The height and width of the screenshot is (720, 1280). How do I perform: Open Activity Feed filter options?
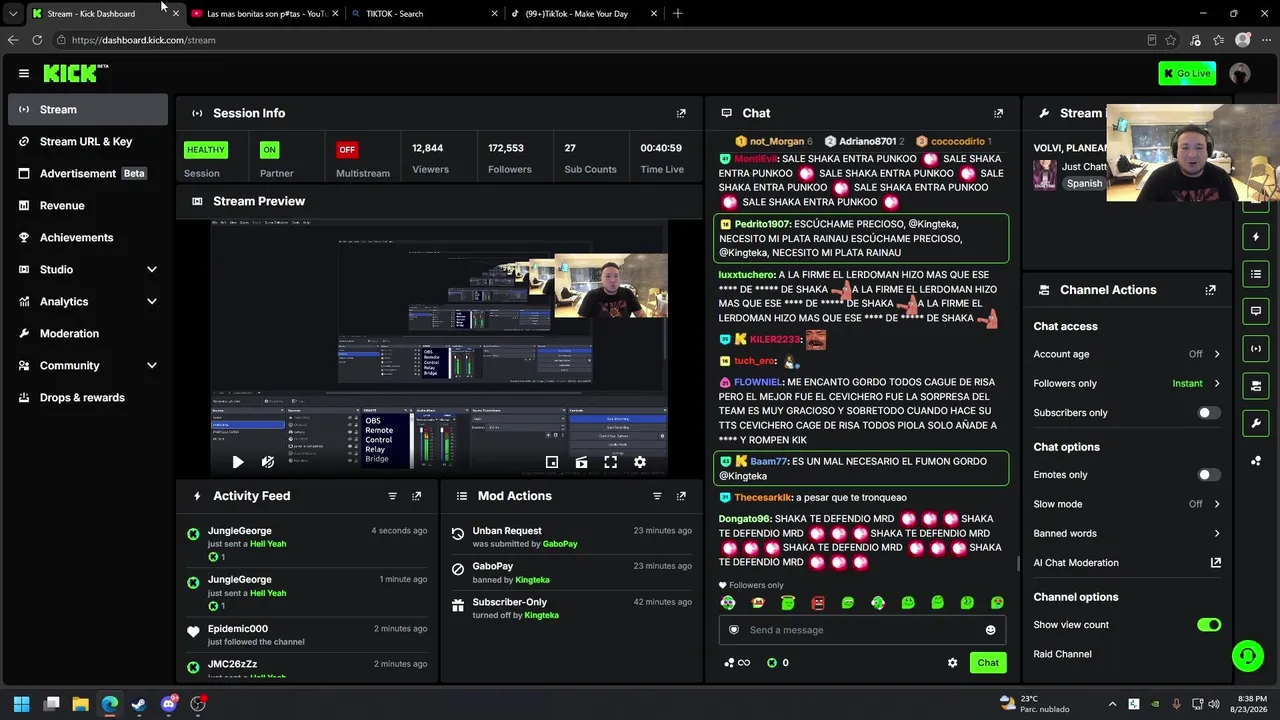click(x=392, y=496)
